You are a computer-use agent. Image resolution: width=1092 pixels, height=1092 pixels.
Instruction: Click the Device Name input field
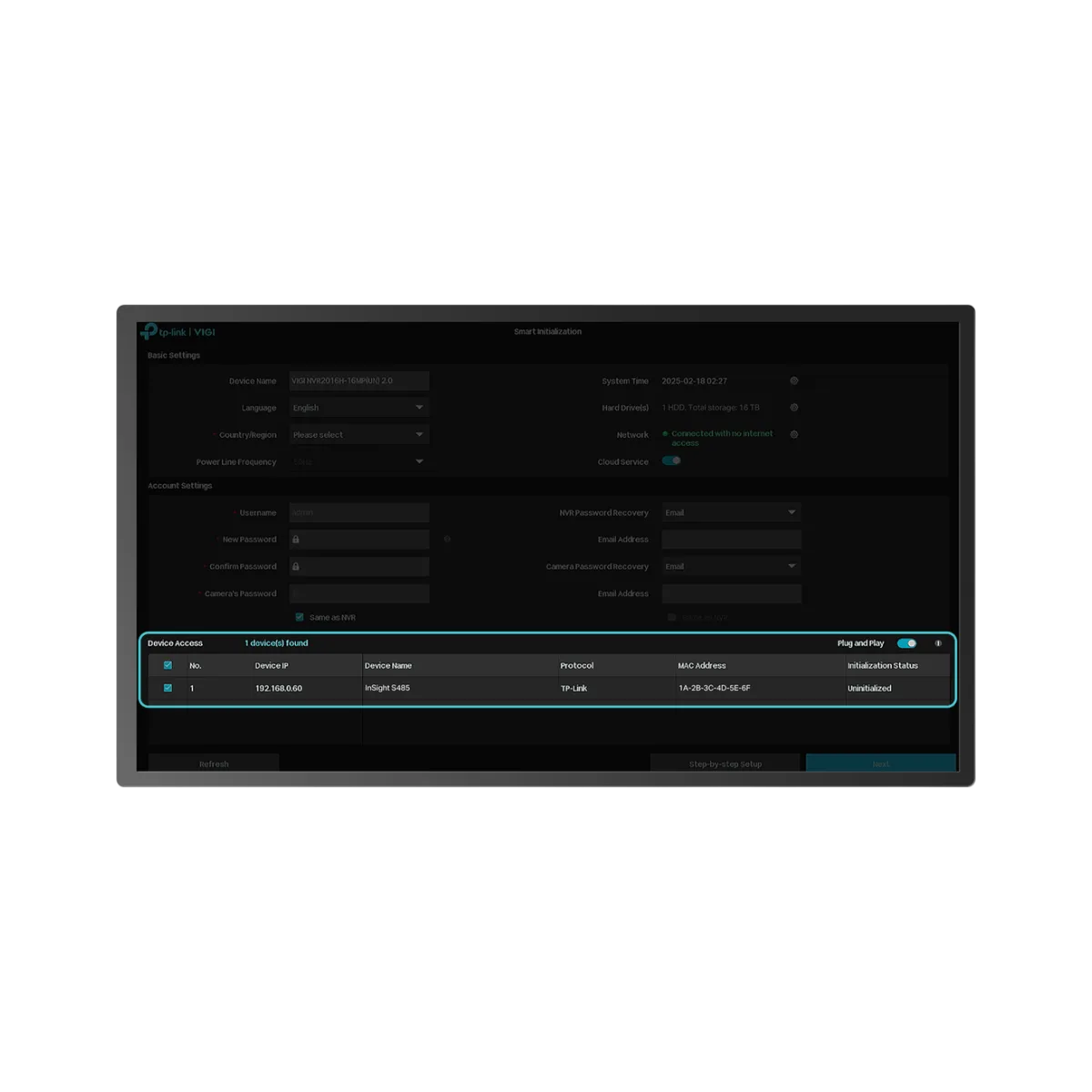[x=359, y=381]
